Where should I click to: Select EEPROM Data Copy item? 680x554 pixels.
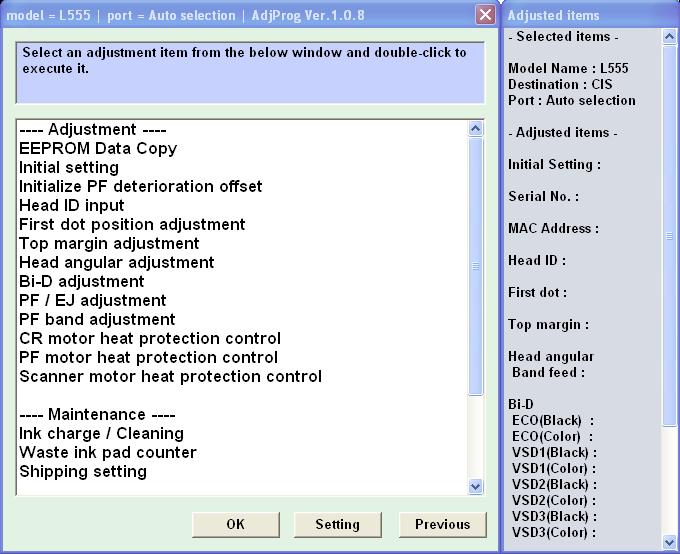click(x=98, y=148)
